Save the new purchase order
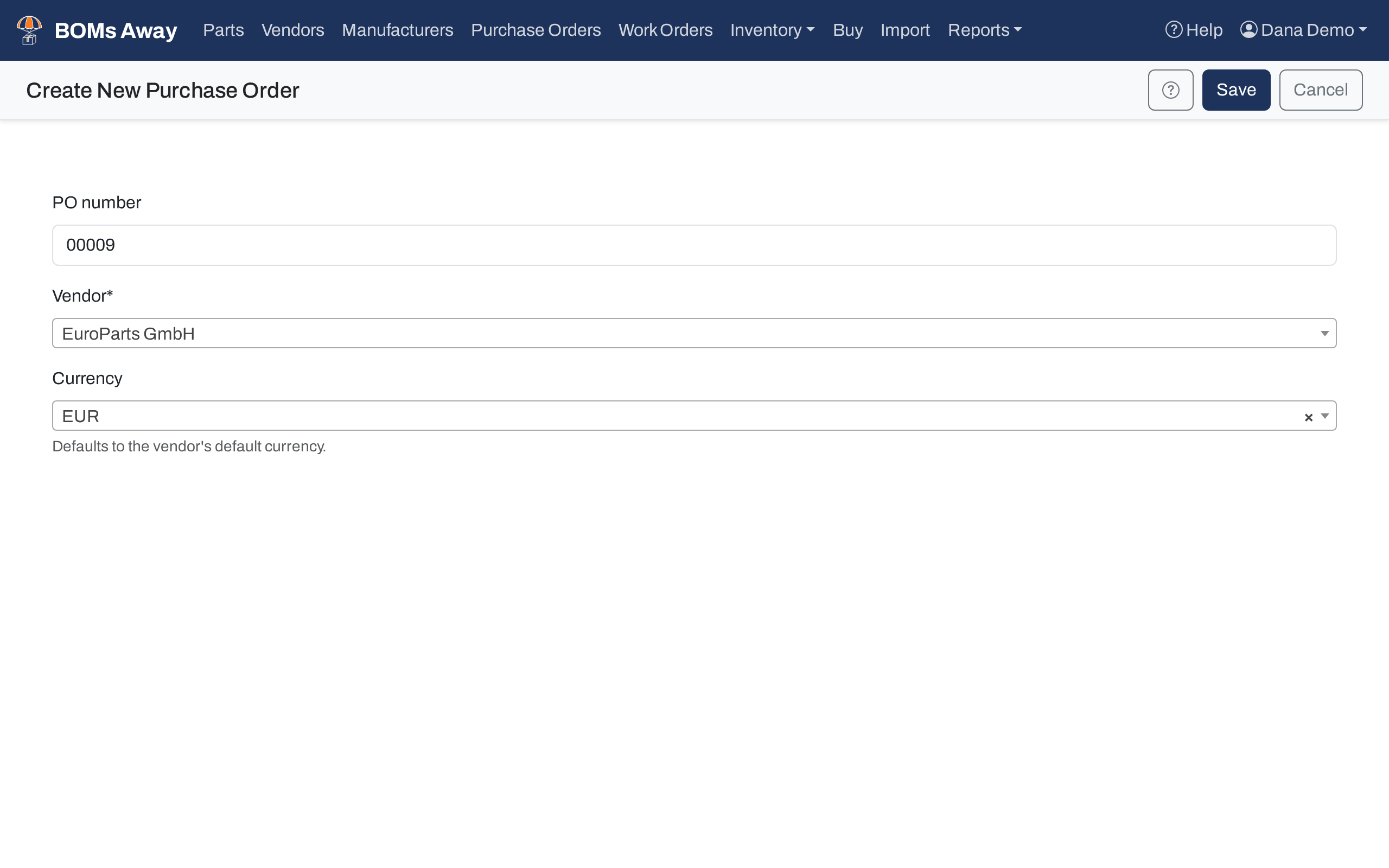Image resolution: width=1389 pixels, height=868 pixels. point(1236,90)
